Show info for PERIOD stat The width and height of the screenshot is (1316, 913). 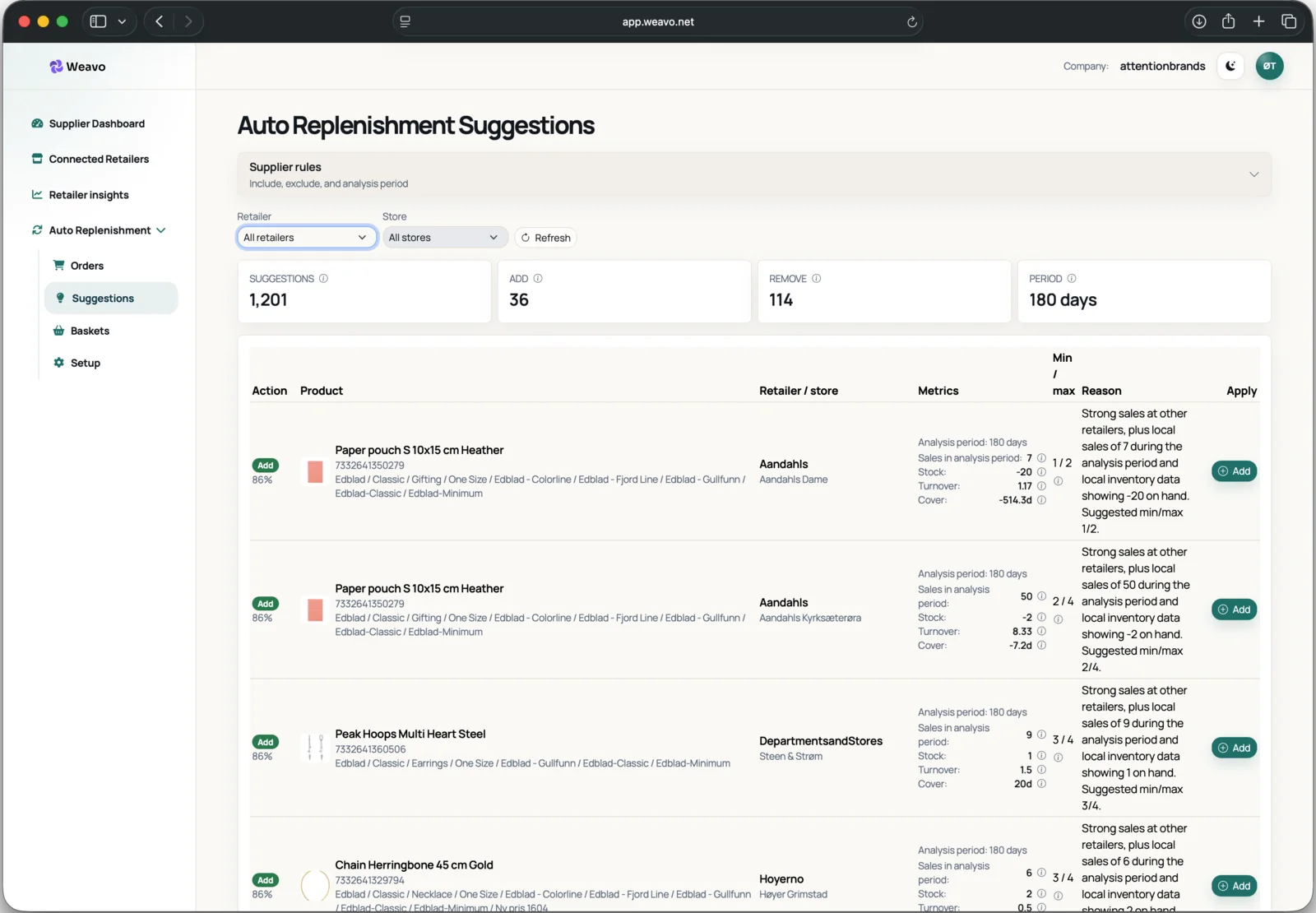[1072, 279]
